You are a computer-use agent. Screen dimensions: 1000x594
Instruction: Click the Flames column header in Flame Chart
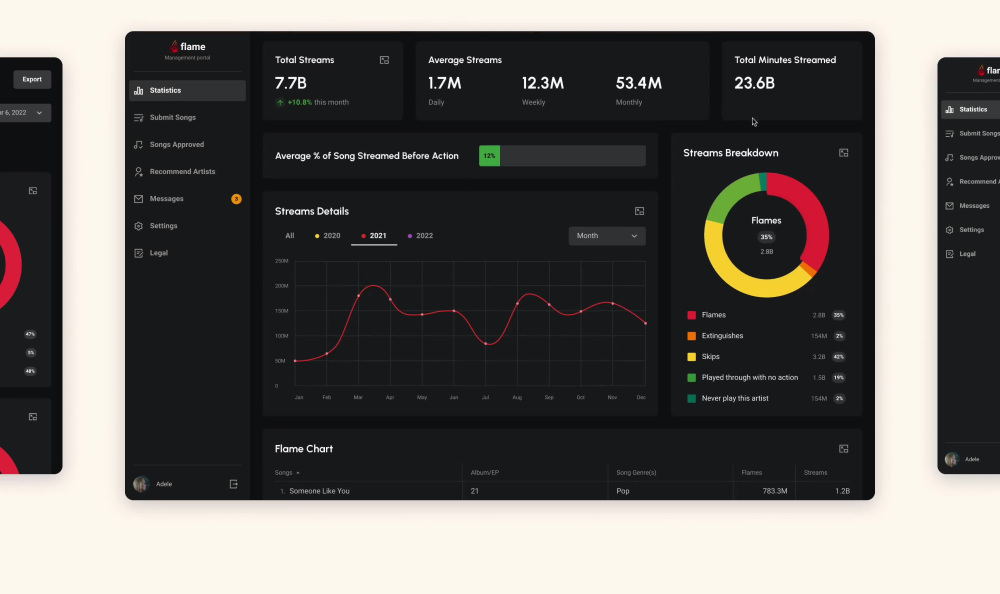752,473
